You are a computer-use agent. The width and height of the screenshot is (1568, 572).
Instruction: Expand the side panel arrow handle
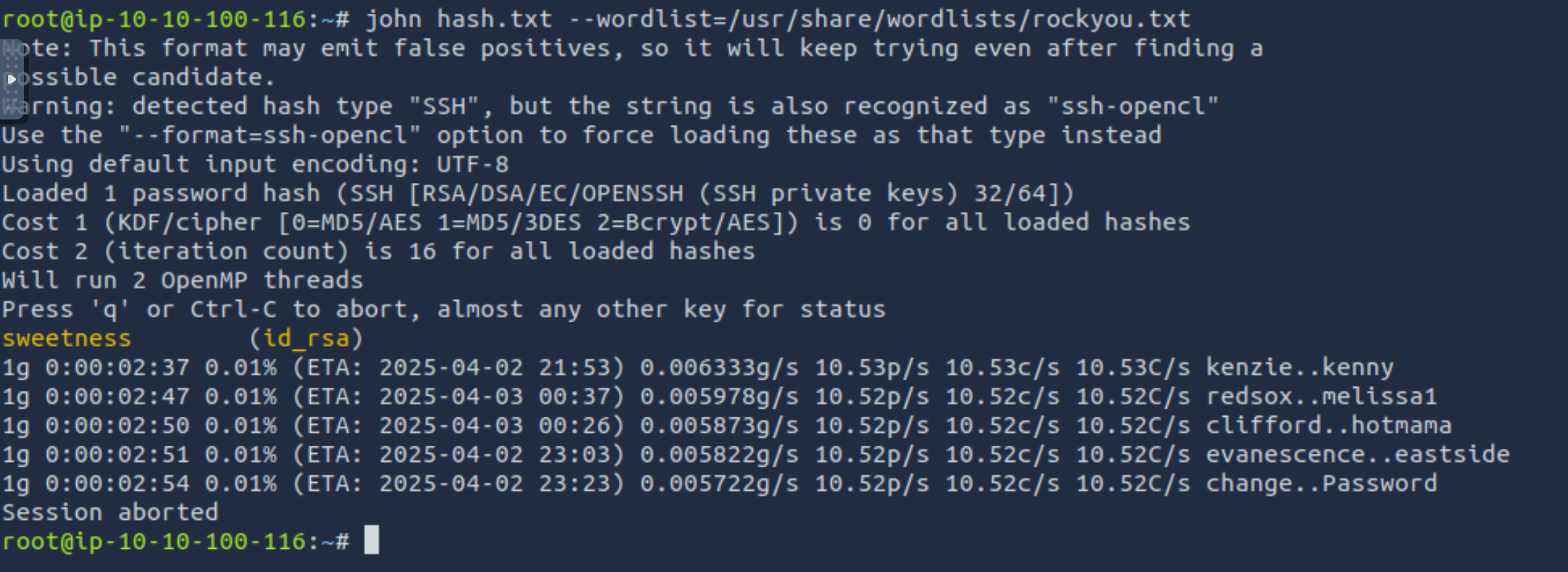pos(11,78)
